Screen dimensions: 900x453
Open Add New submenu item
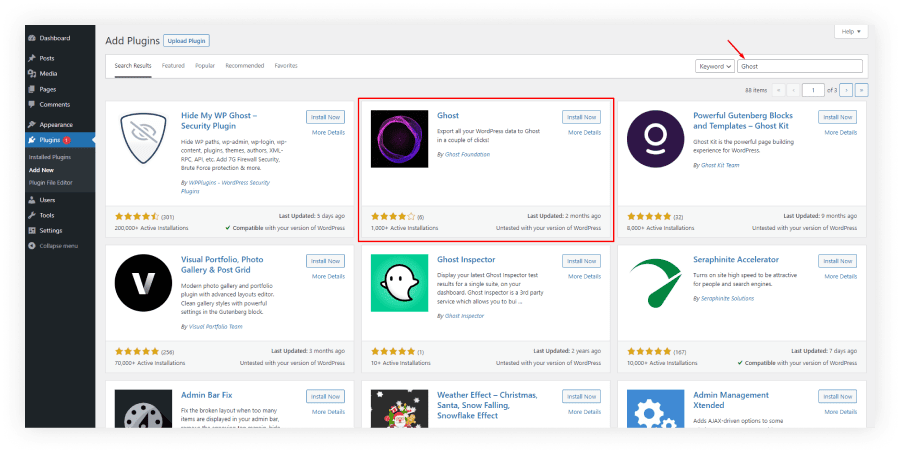point(41,170)
